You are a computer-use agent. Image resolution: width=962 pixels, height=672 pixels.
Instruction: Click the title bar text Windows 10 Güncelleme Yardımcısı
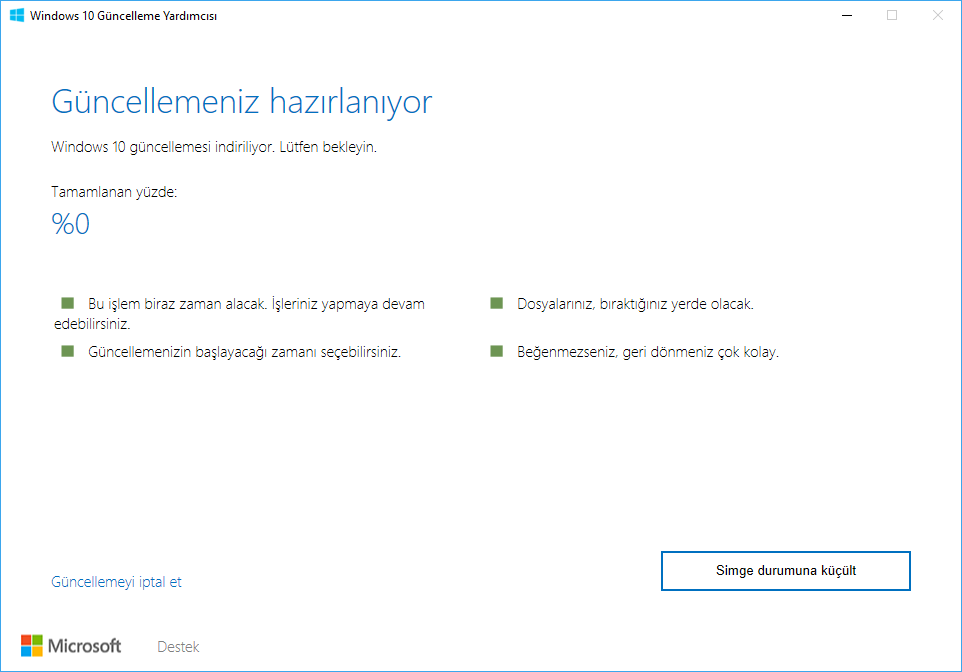tap(123, 16)
